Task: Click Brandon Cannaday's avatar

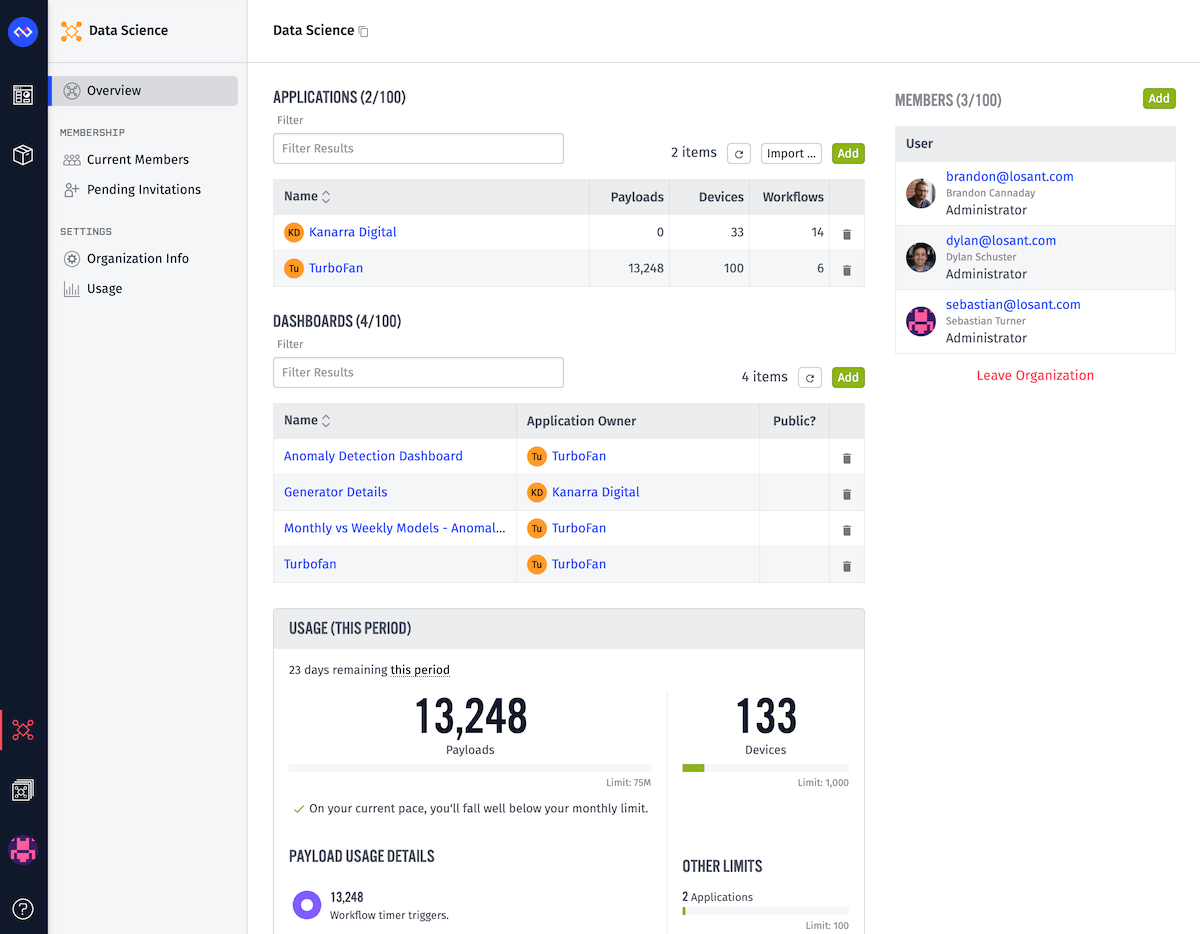Action: point(921,193)
